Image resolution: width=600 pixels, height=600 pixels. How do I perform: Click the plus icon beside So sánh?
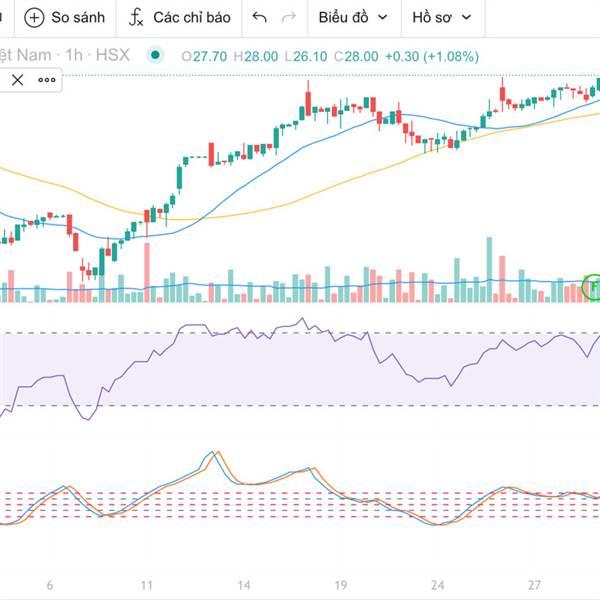tap(34, 18)
